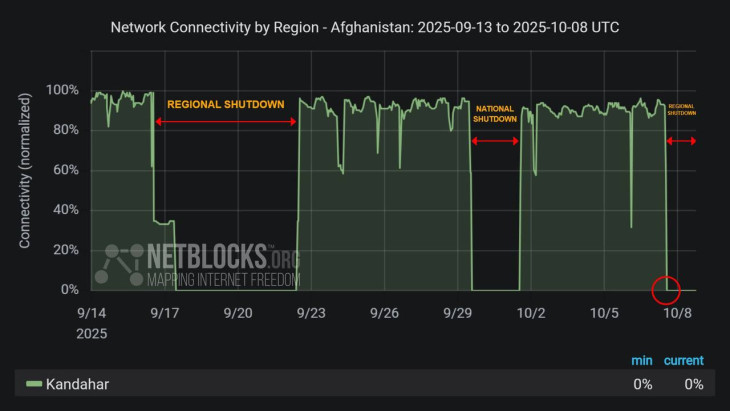Click the 10/8 x-axis date label
730x411 pixels.
(x=678, y=313)
